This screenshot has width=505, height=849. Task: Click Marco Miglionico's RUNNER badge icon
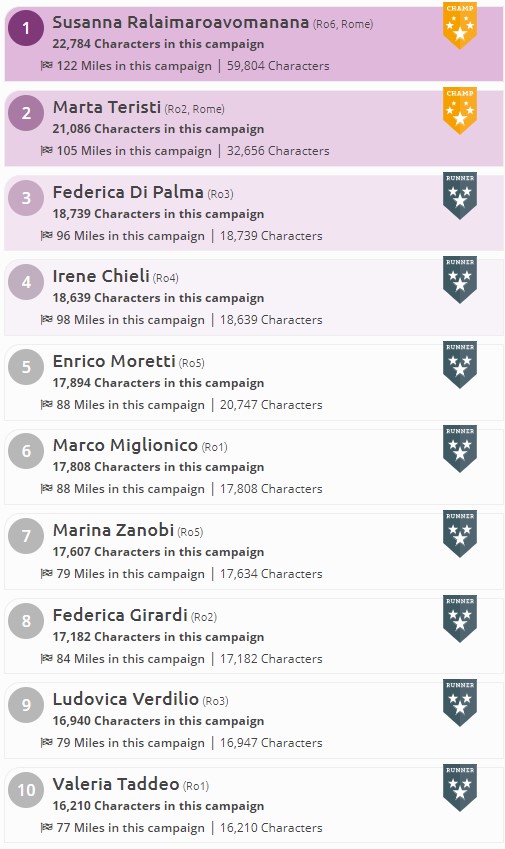(x=460, y=449)
